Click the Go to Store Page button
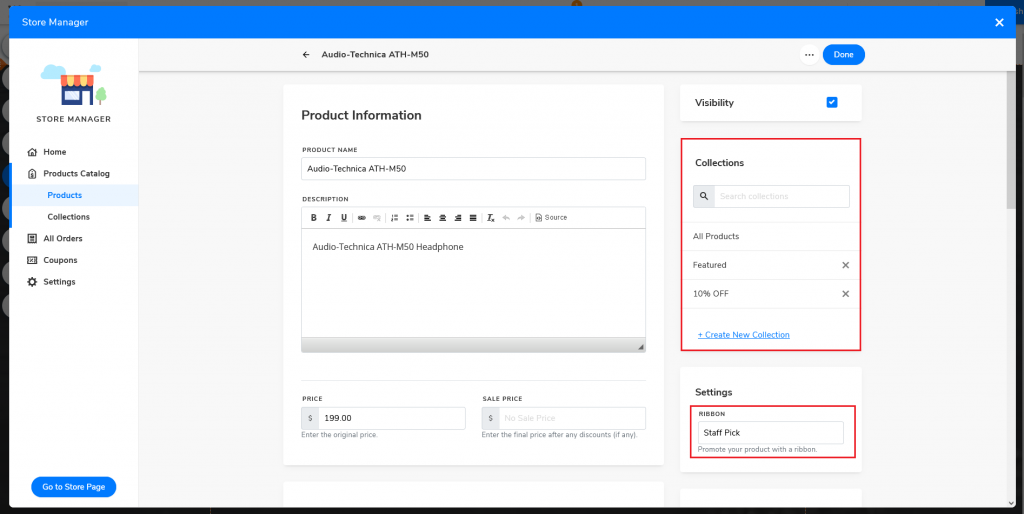Viewport: 1024px width, 514px height. tap(74, 487)
